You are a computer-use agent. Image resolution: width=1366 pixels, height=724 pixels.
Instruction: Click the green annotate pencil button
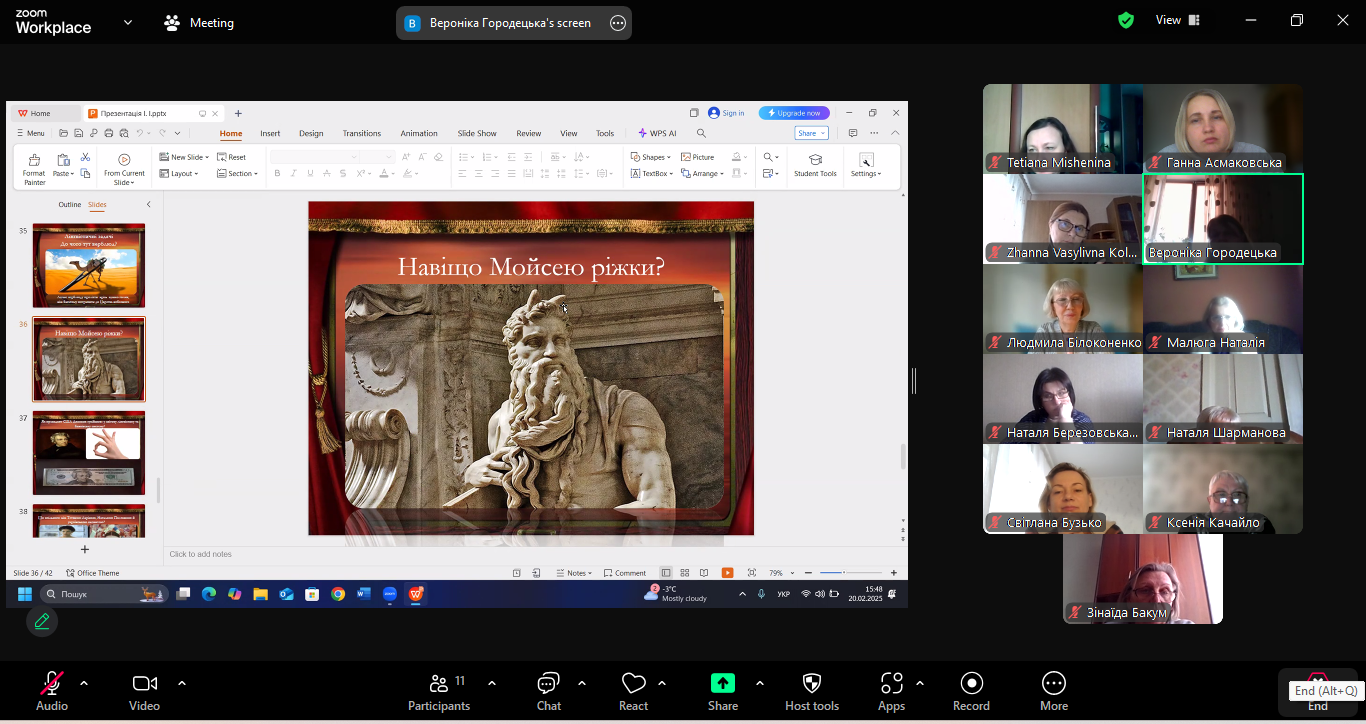(42, 622)
